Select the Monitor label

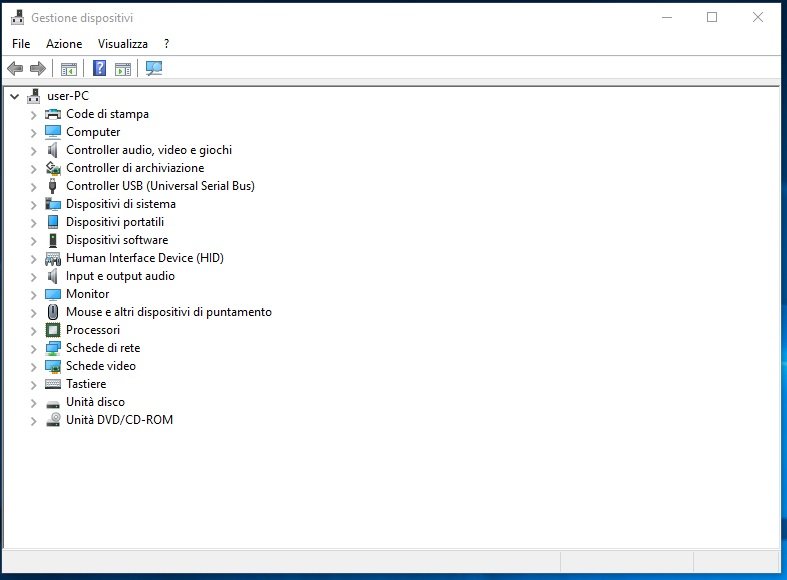point(87,294)
